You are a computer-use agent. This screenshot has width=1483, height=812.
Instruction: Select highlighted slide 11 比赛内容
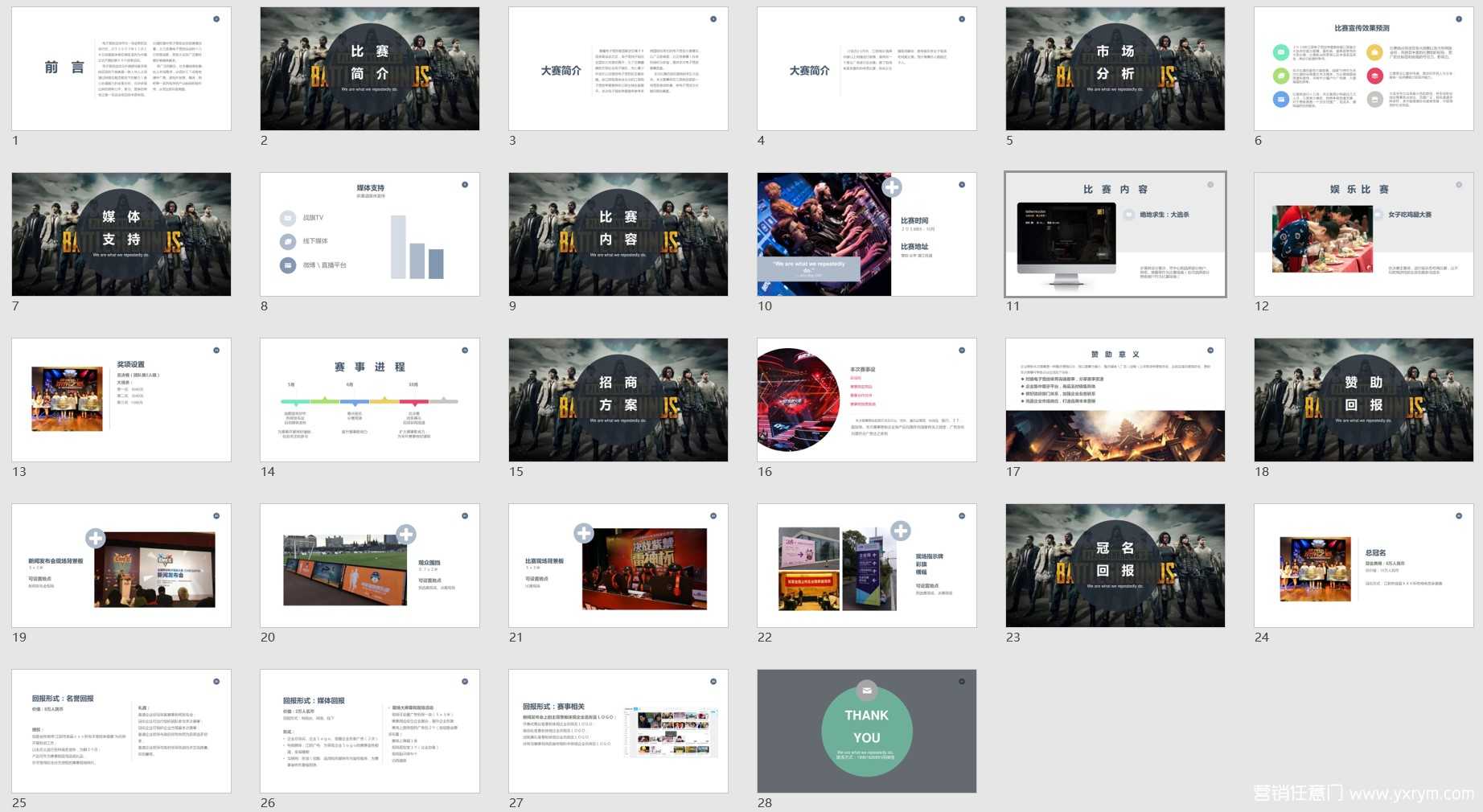[x=1115, y=234]
